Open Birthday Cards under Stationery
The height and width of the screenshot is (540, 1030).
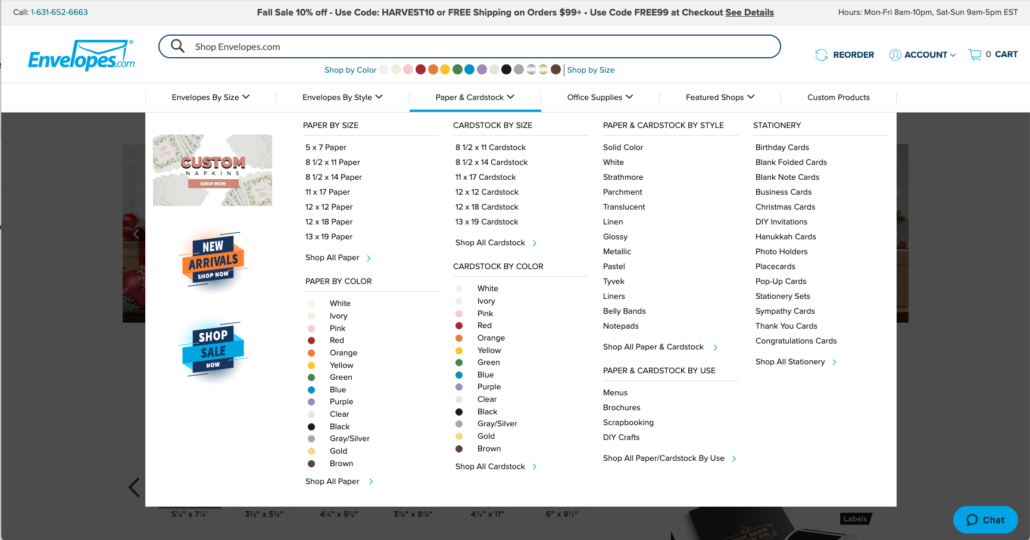point(782,147)
